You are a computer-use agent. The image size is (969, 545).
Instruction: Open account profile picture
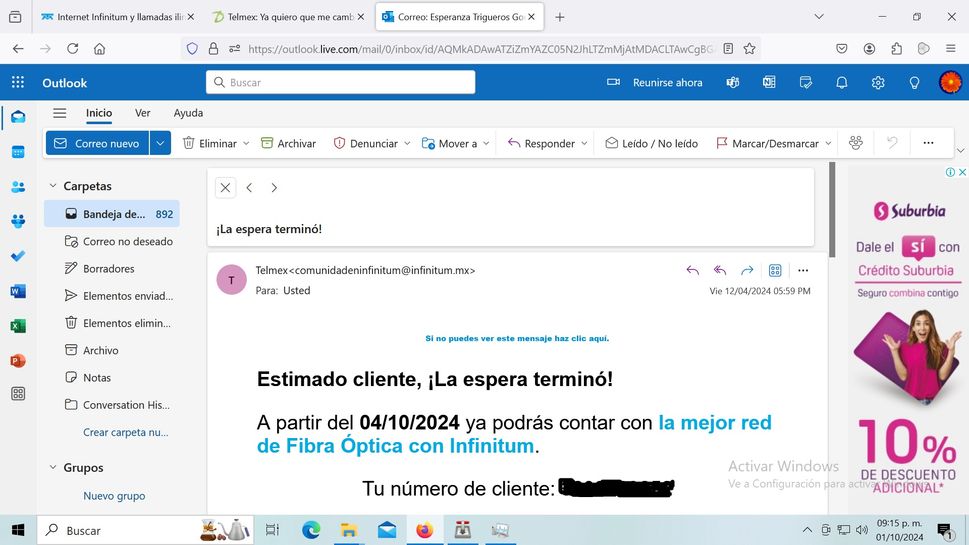(x=950, y=82)
